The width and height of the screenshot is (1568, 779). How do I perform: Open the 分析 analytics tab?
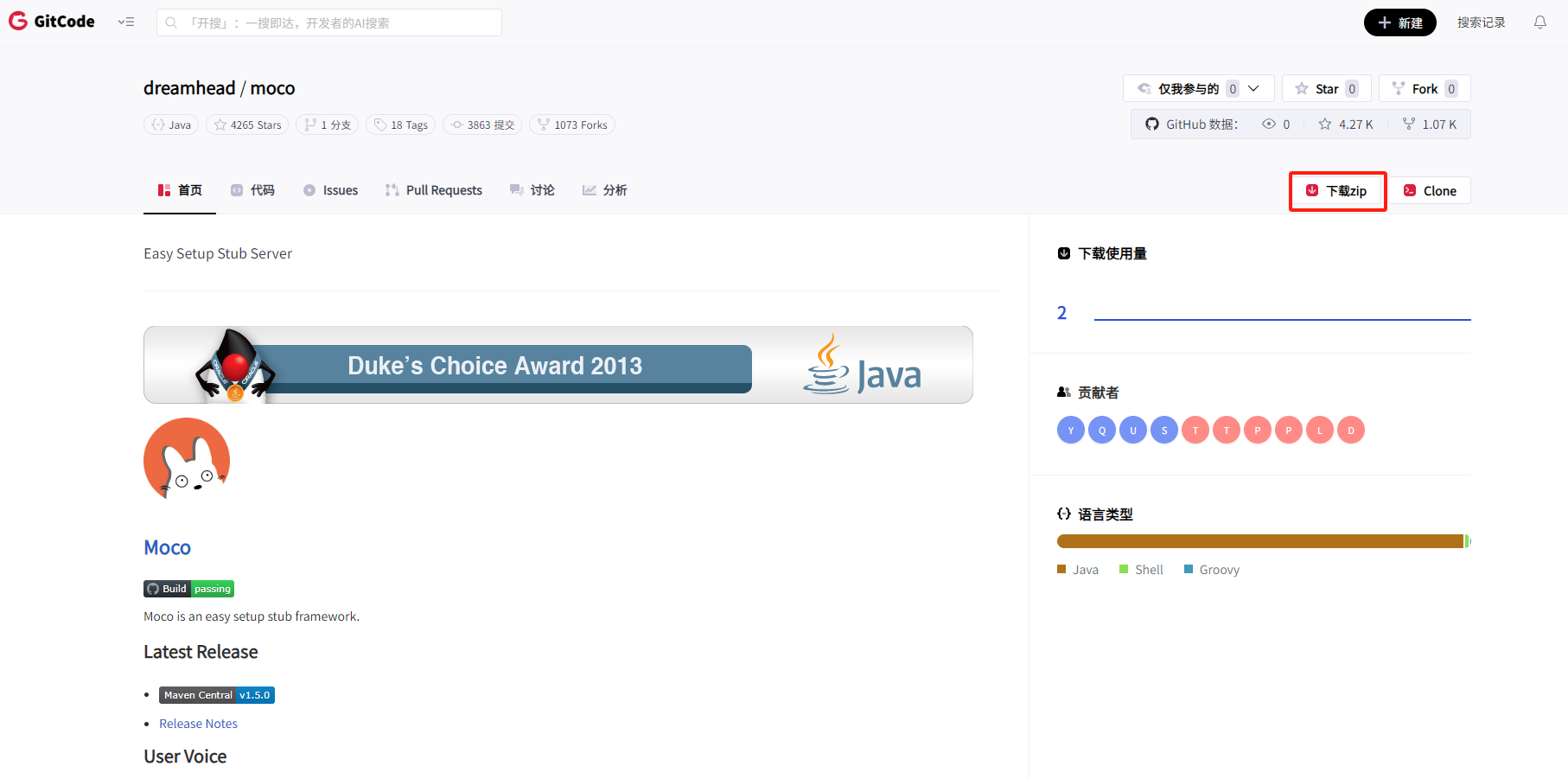click(605, 190)
